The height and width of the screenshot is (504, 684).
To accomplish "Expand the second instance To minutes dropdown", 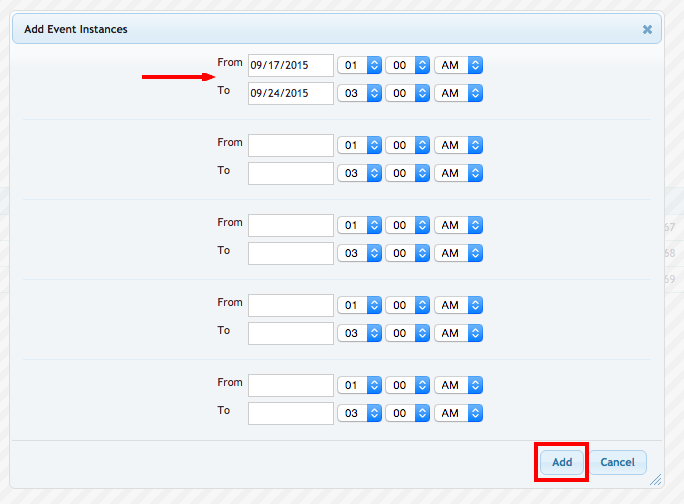I will (408, 173).
